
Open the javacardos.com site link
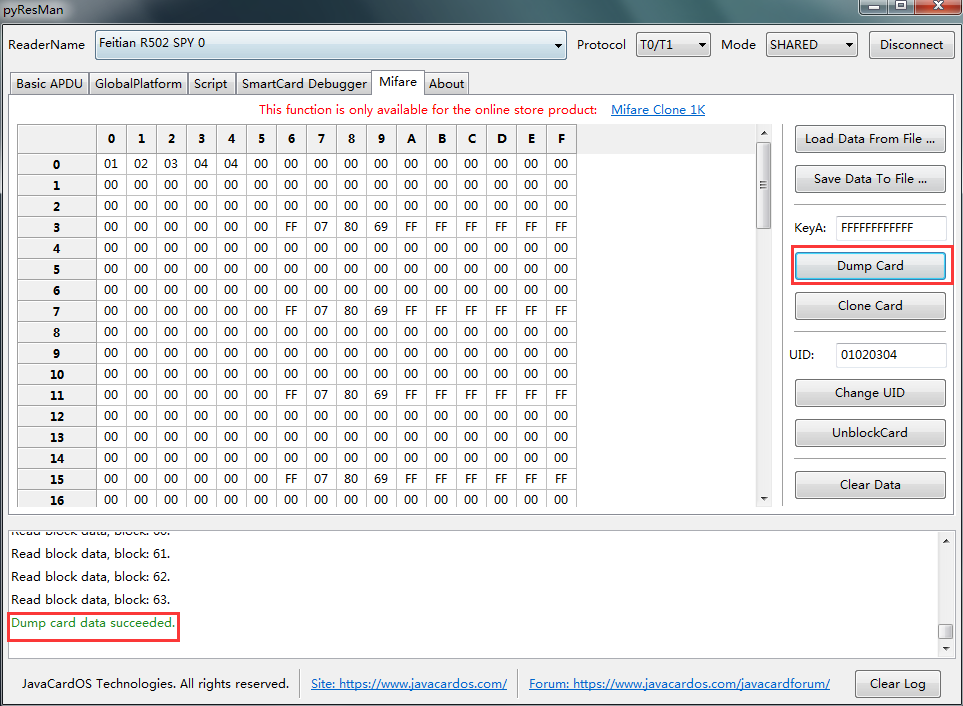408,684
